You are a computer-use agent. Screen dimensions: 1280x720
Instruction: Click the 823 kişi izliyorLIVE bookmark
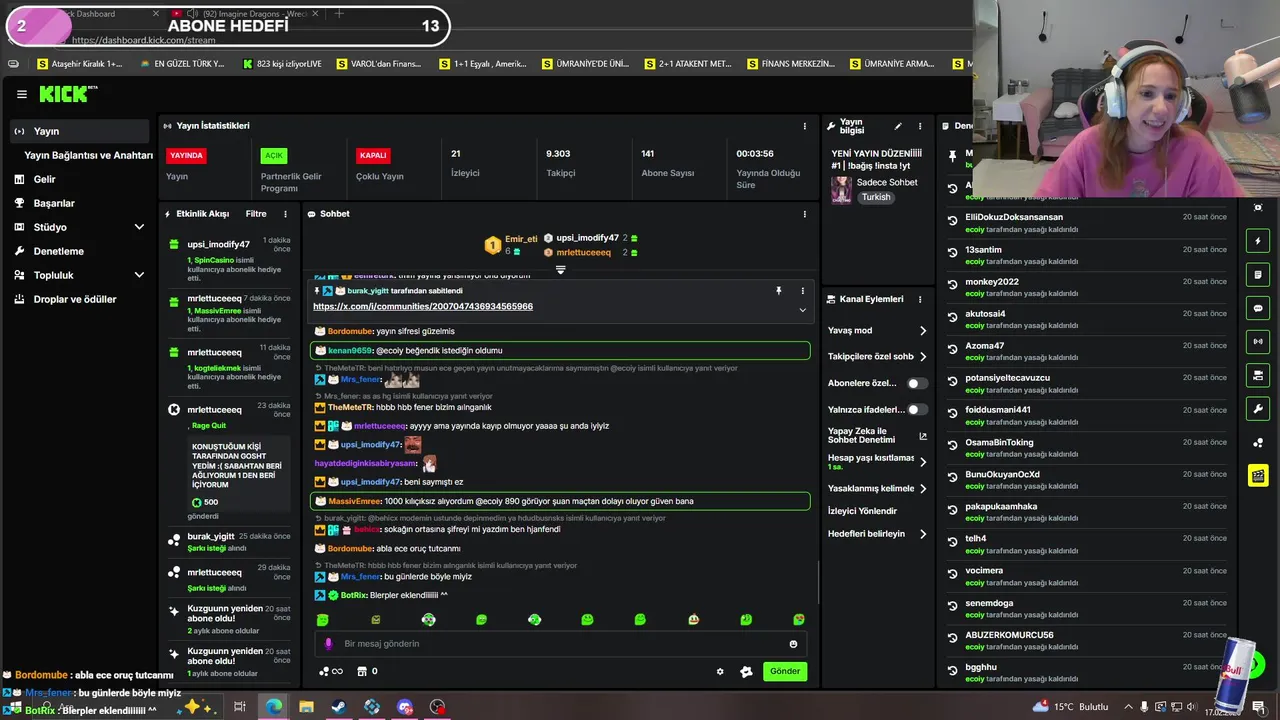[283, 64]
